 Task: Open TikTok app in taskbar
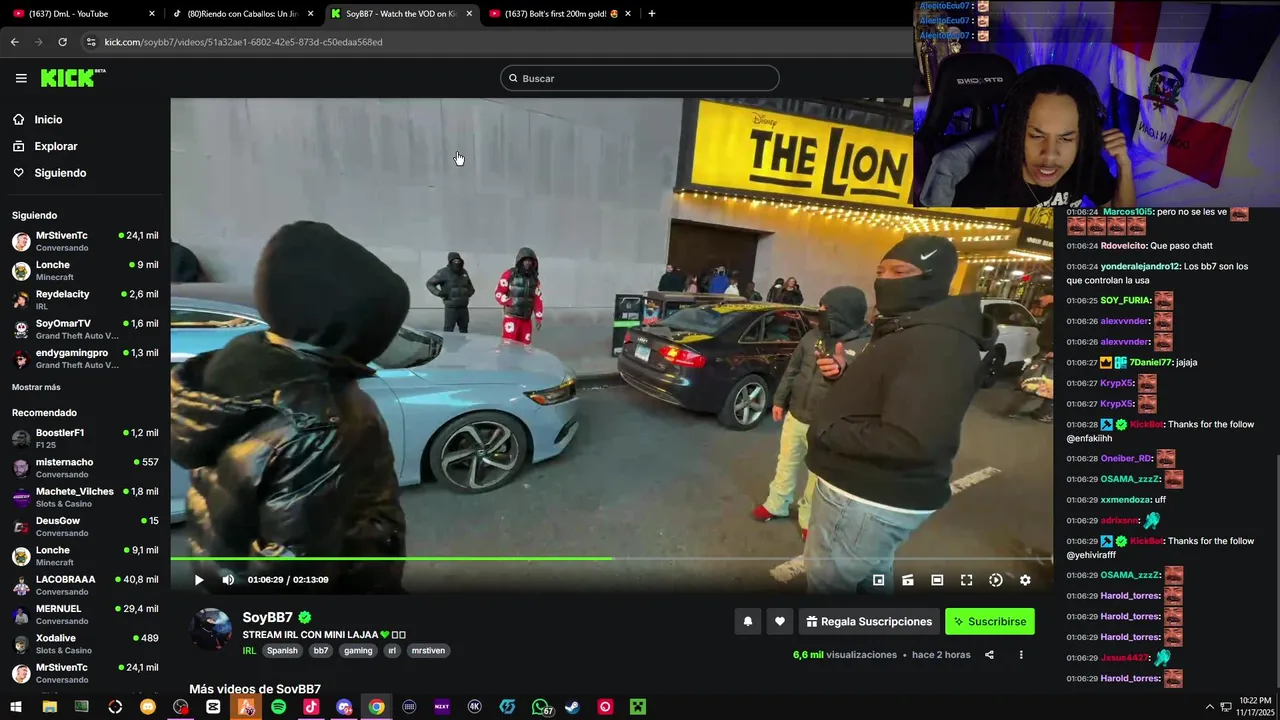(x=311, y=707)
